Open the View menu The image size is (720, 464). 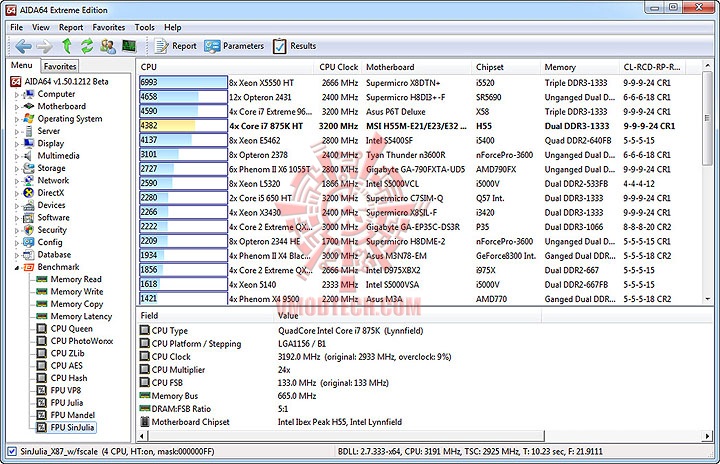point(40,27)
